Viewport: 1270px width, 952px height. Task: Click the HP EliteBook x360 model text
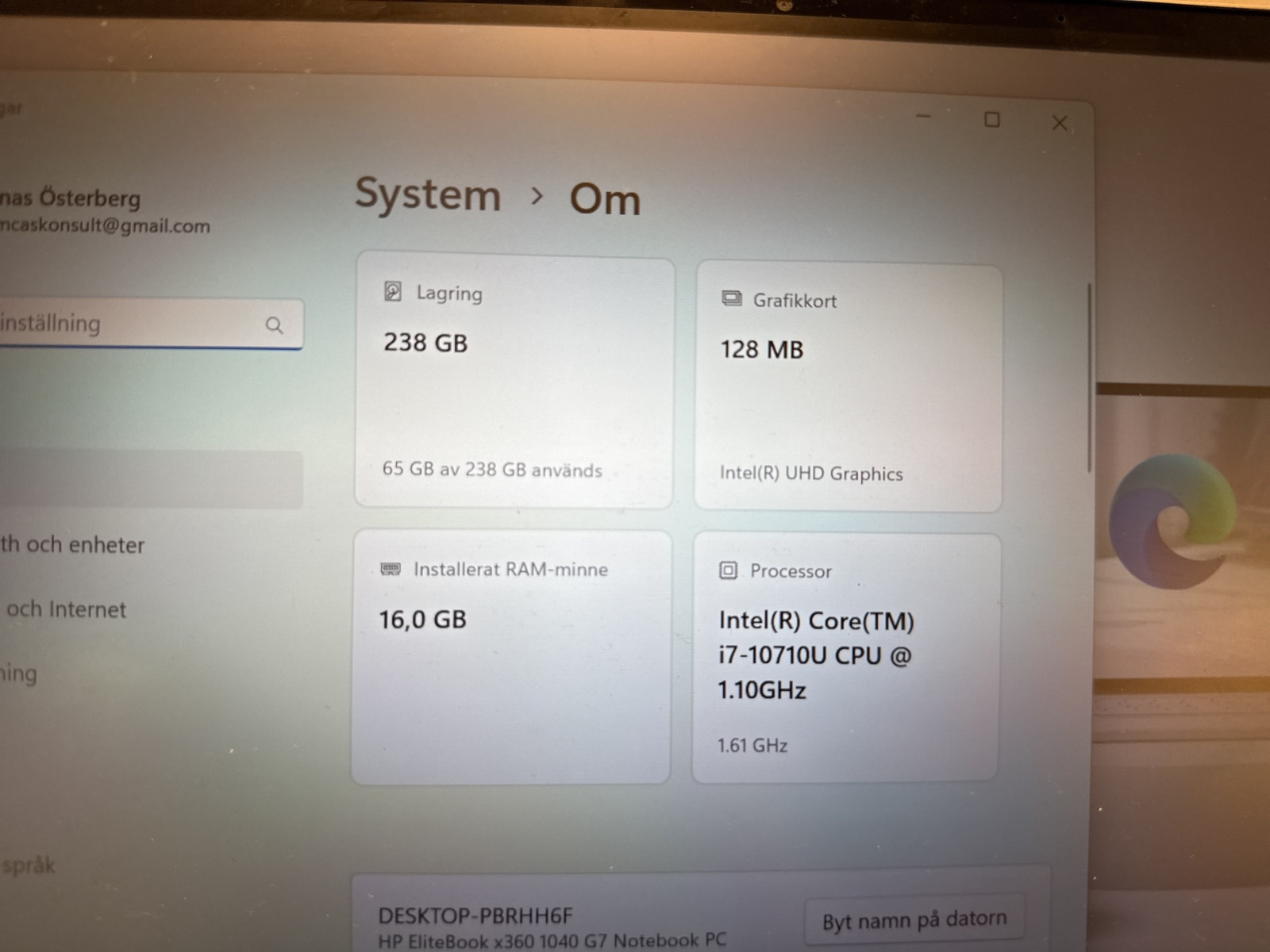click(552, 941)
